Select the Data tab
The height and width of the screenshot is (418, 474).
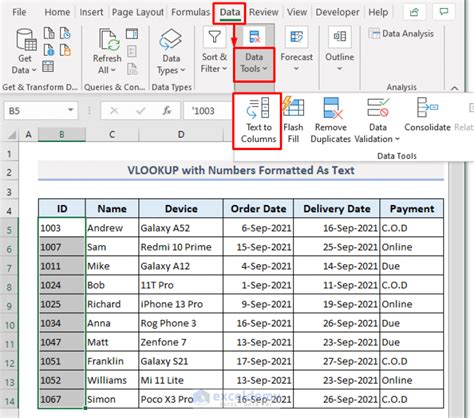(x=230, y=13)
